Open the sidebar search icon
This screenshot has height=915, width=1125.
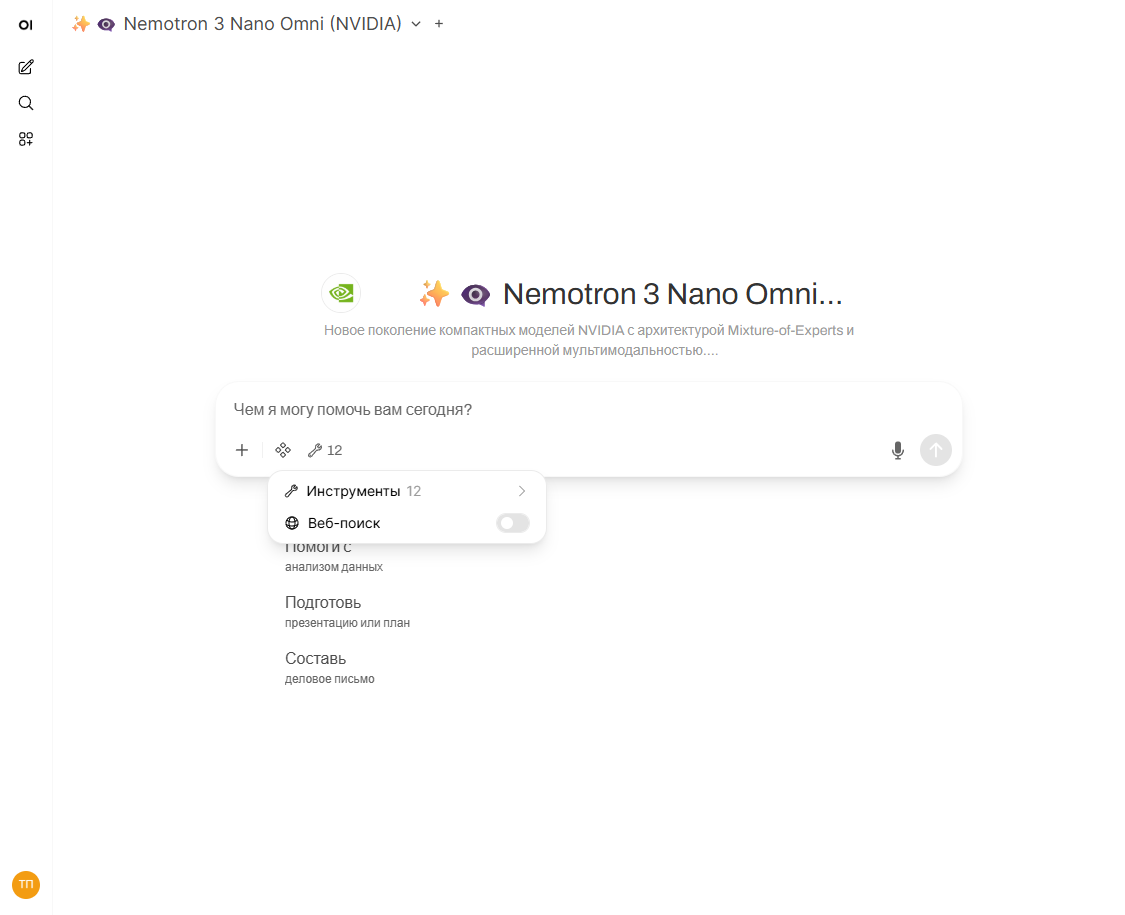pyautogui.click(x=26, y=103)
